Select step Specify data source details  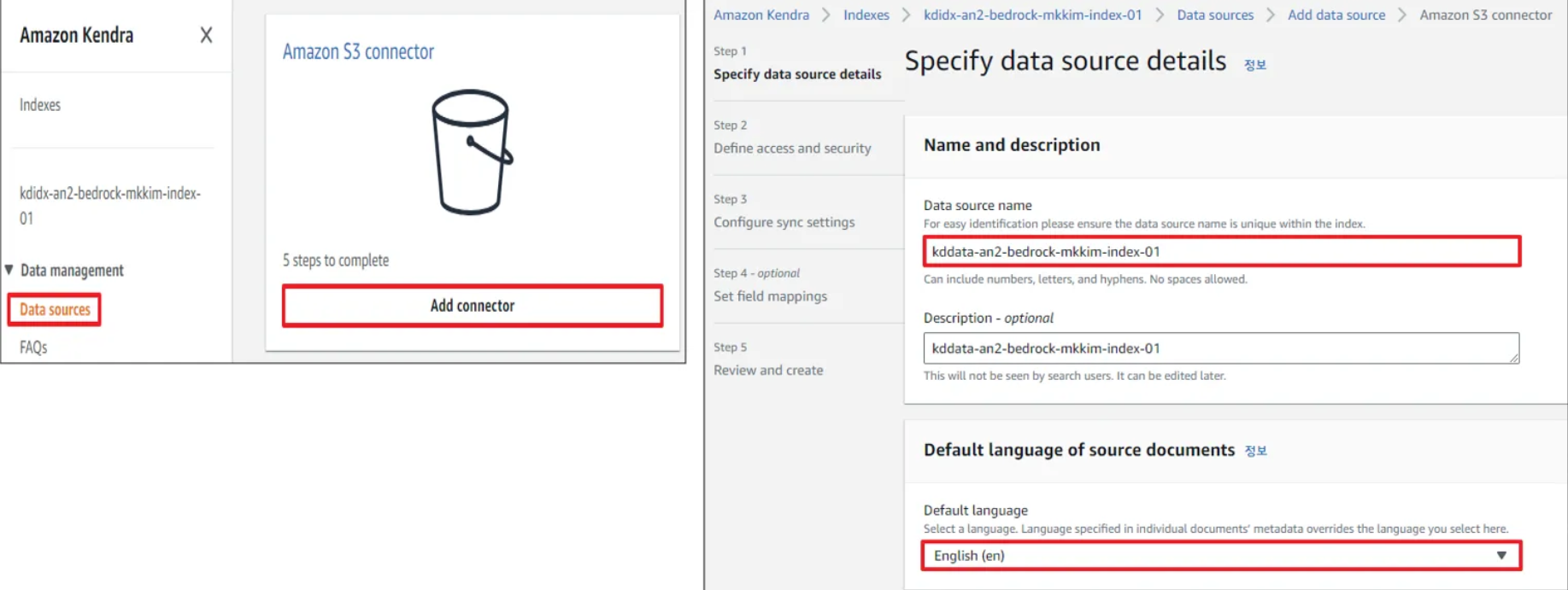pos(797,74)
